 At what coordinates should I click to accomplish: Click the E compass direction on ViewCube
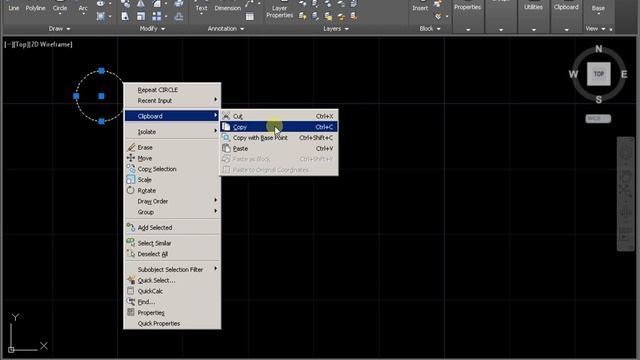click(624, 74)
